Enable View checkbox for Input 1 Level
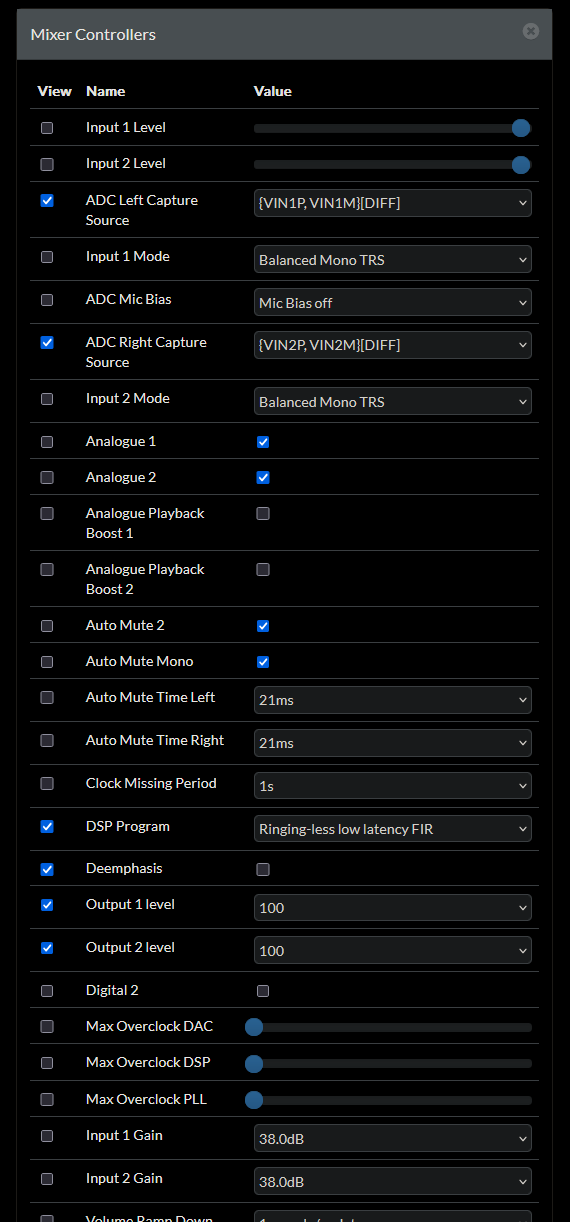 [47, 128]
